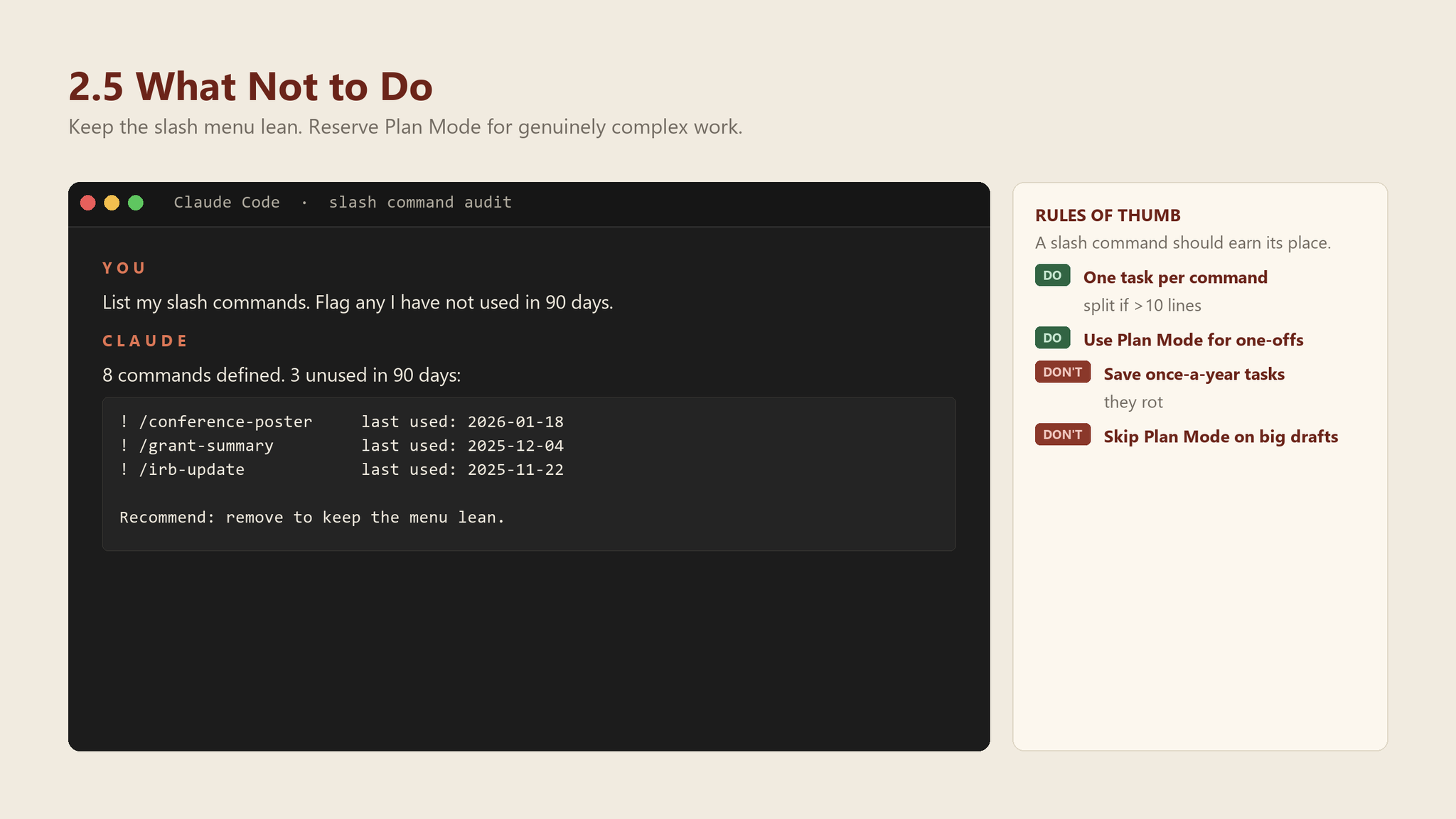
Task: Click the DO badge beside 'One task per command'
Action: (1052, 275)
